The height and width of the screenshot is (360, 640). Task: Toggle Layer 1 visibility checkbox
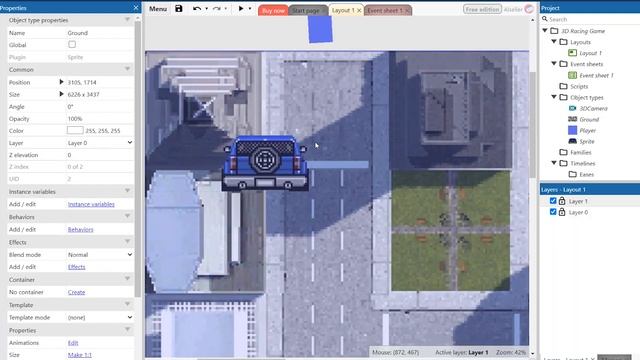(553, 201)
